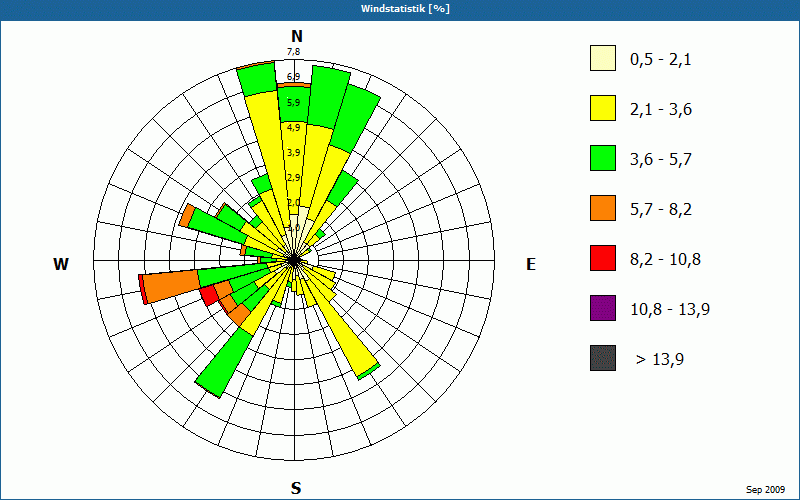The image size is (800, 500).
Task: Click the long green south-southwest wind bar
Action: (x=224, y=363)
